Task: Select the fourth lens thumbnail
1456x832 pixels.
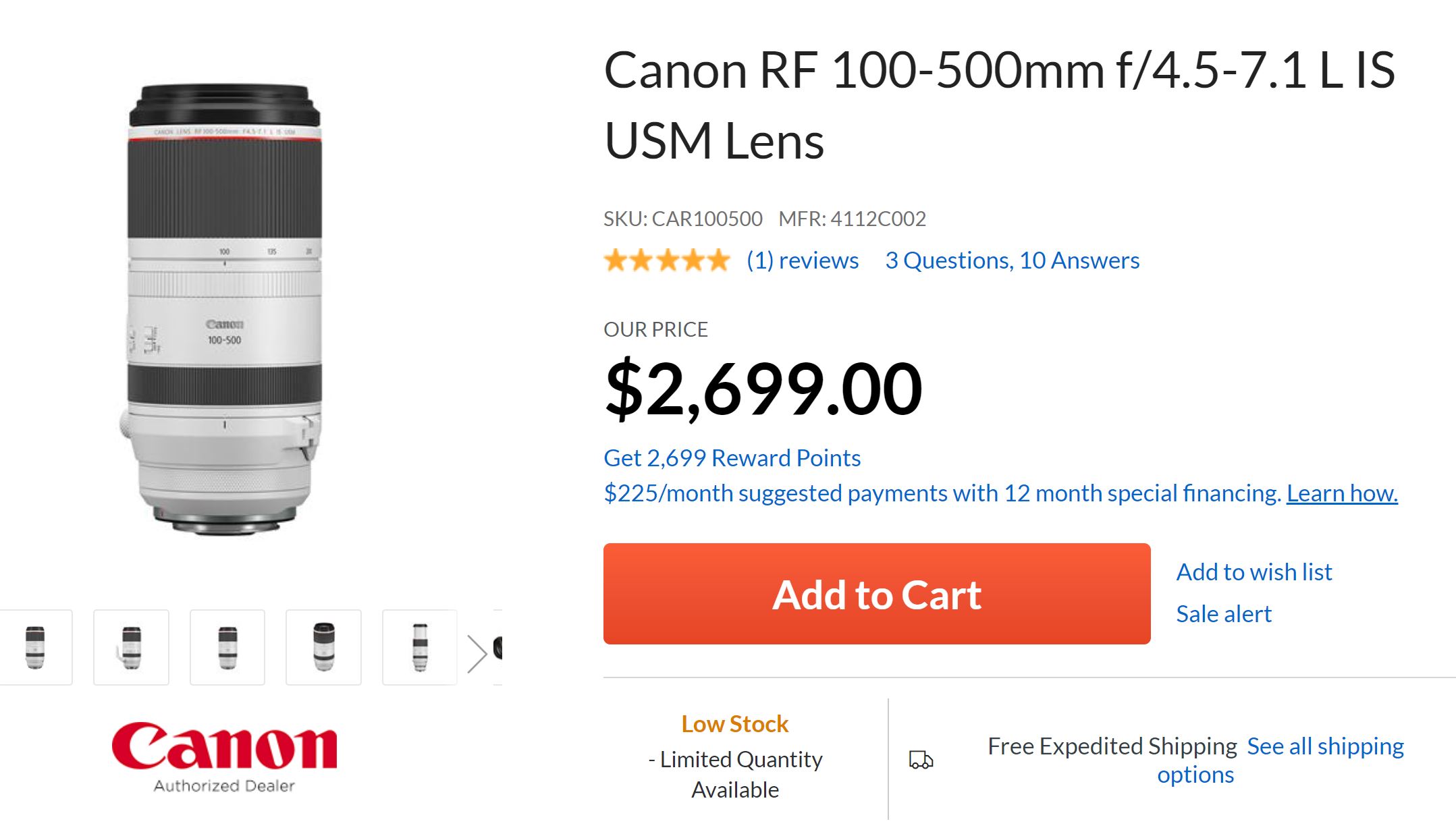Action: point(323,648)
